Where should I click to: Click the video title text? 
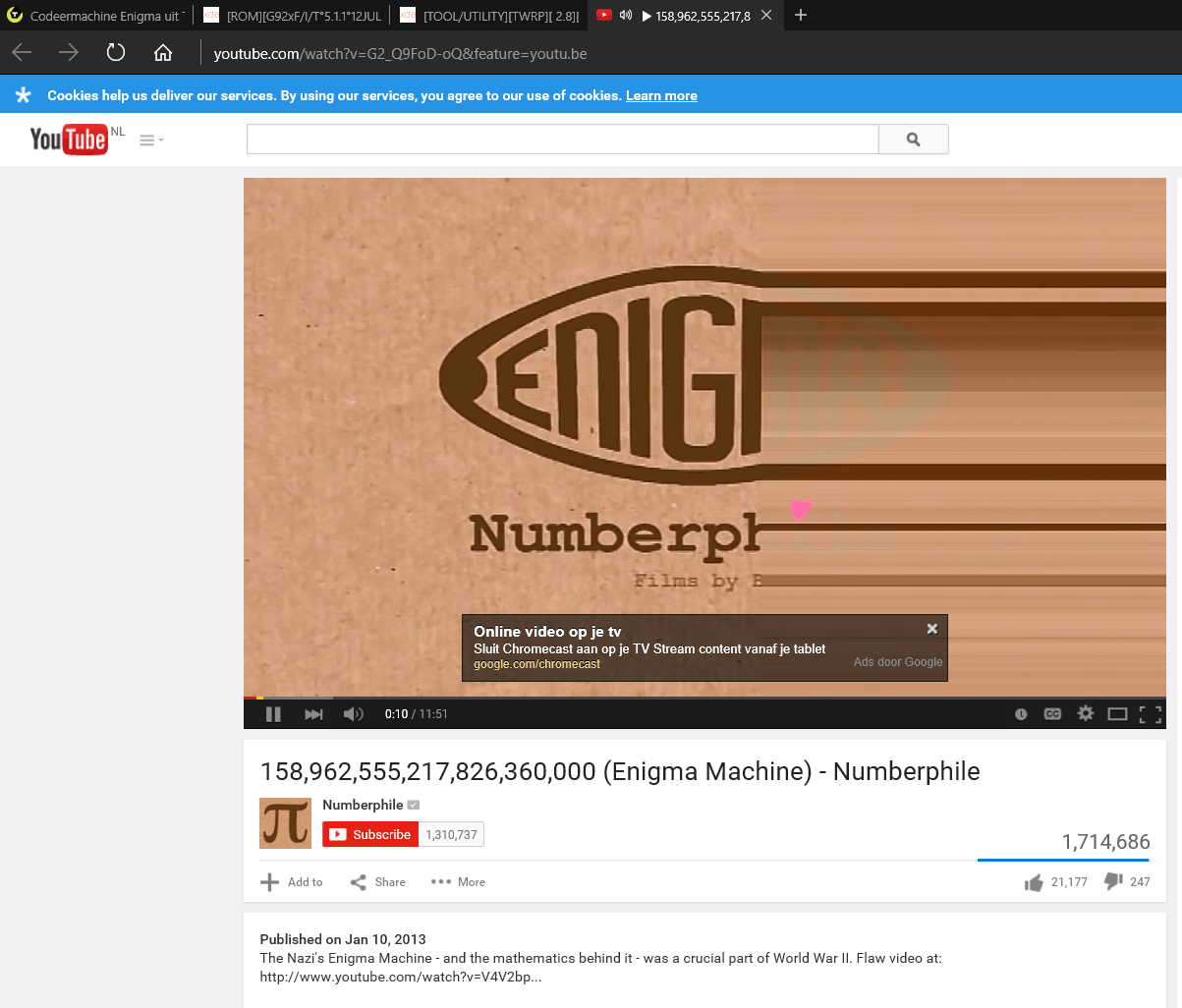pos(620,771)
